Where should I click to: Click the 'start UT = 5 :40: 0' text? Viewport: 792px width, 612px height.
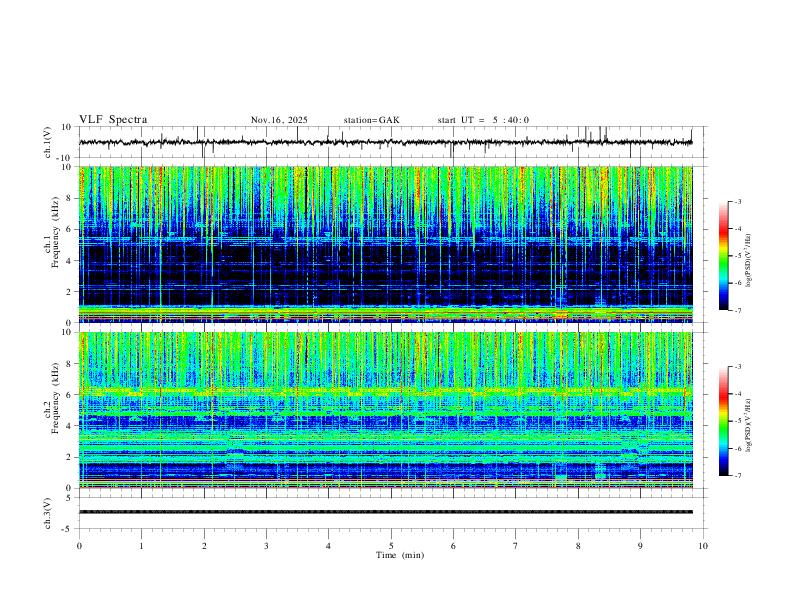(x=483, y=120)
